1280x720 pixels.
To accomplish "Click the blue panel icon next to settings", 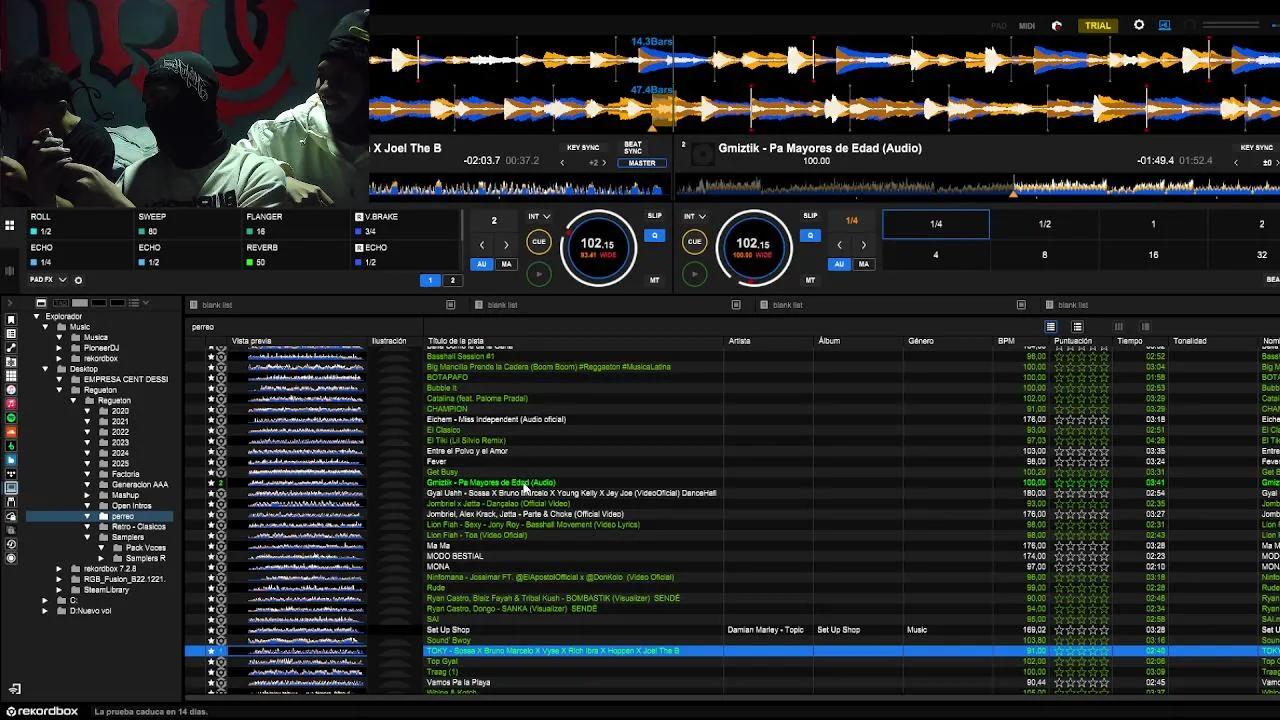I will (1165, 25).
